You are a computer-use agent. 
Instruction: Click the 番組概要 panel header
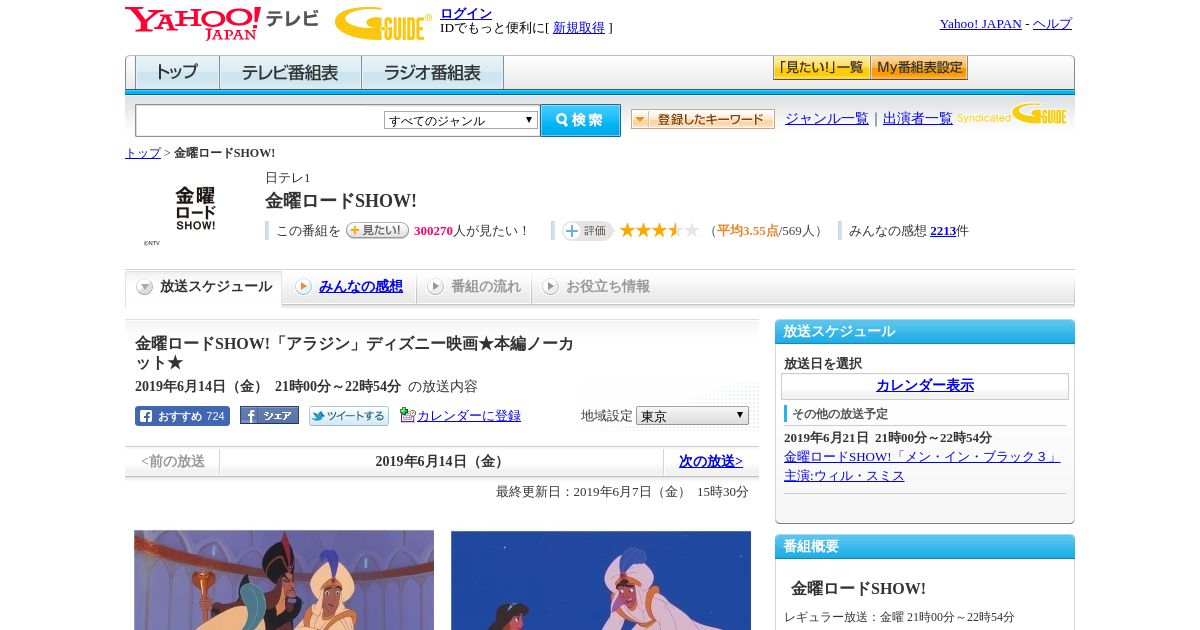(925, 547)
